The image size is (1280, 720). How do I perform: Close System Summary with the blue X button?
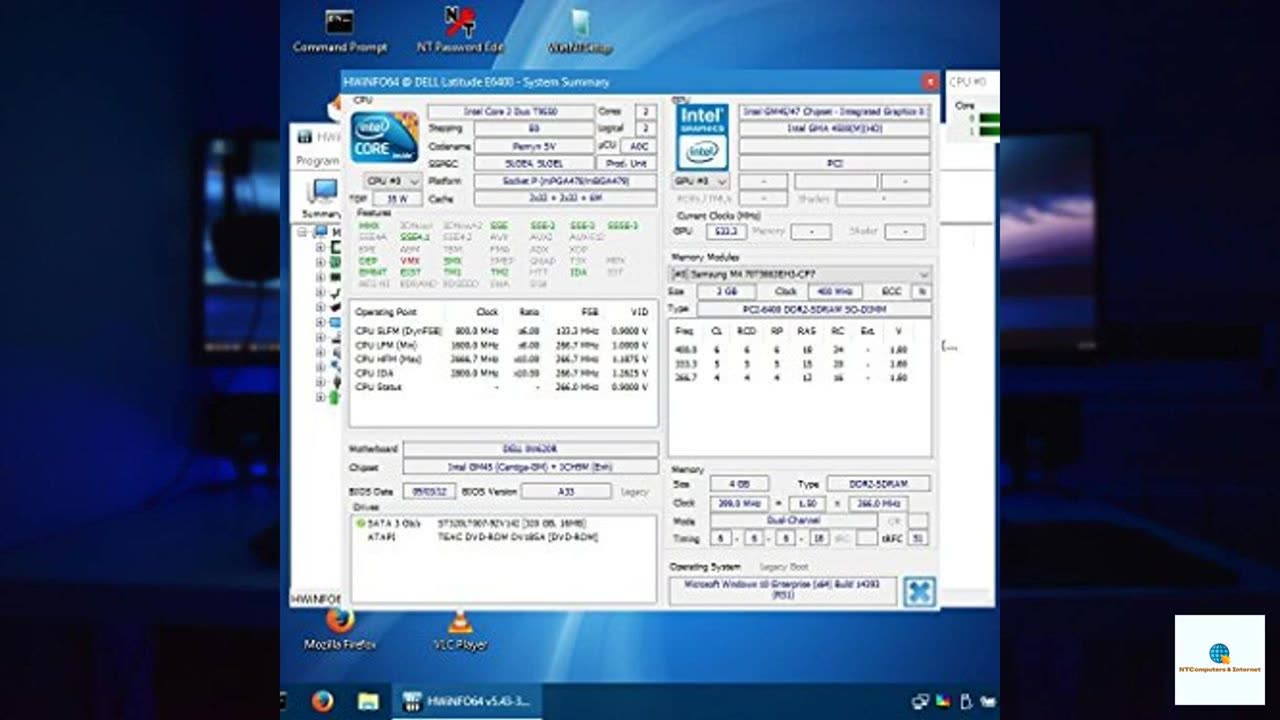[918, 591]
